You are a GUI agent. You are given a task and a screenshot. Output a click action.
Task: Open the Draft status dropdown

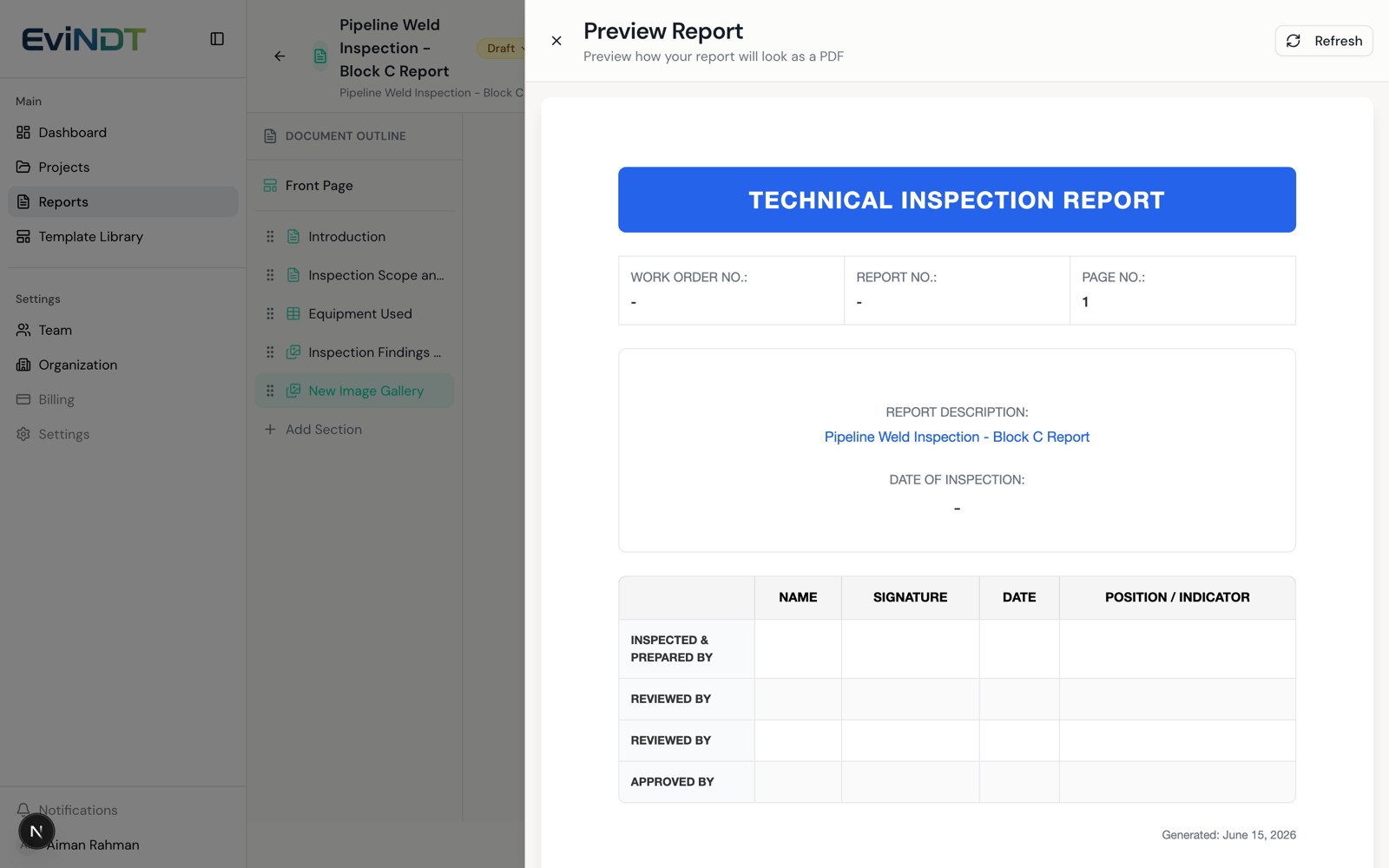(x=504, y=49)
